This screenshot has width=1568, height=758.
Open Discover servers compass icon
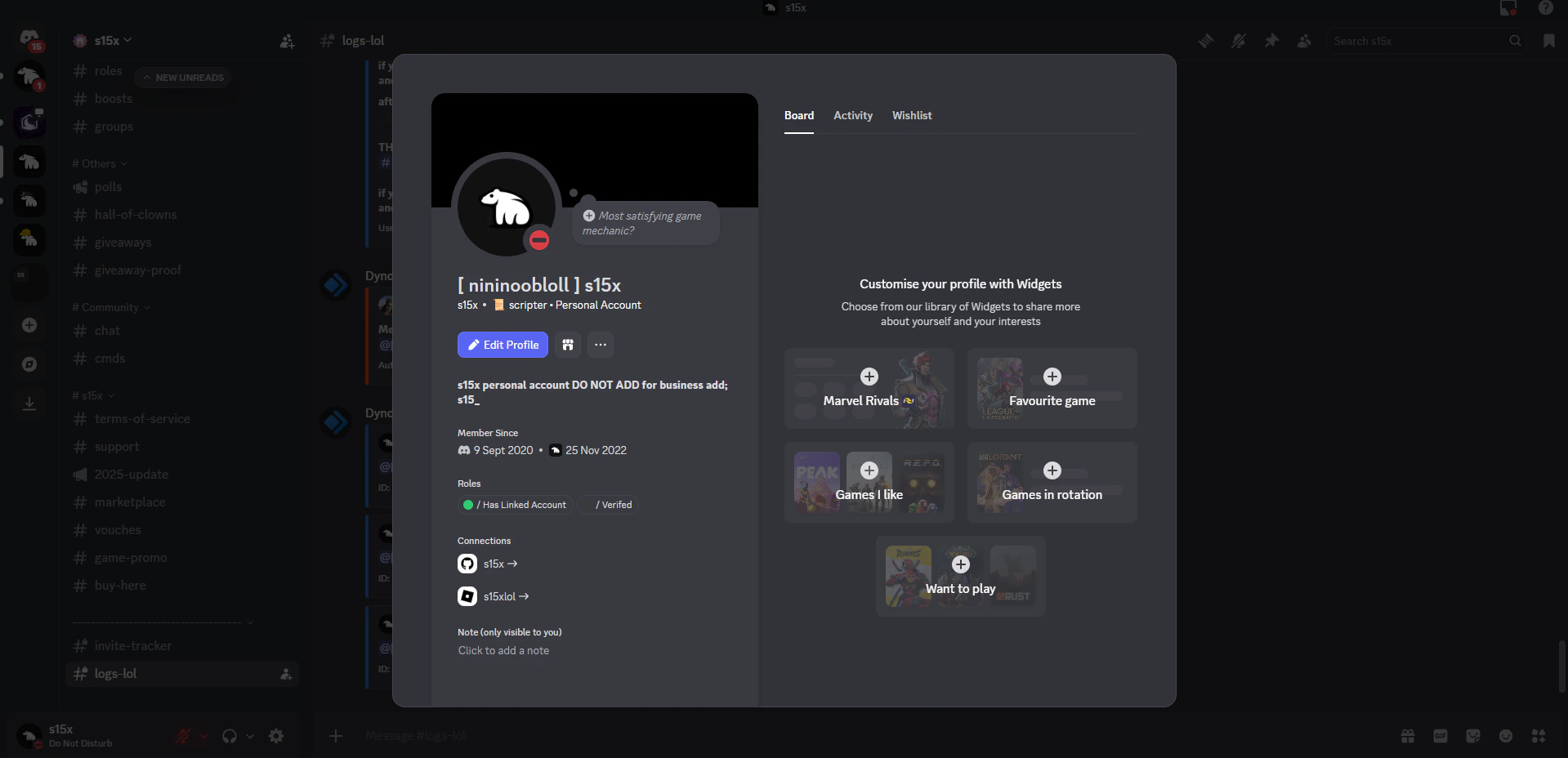29,364
